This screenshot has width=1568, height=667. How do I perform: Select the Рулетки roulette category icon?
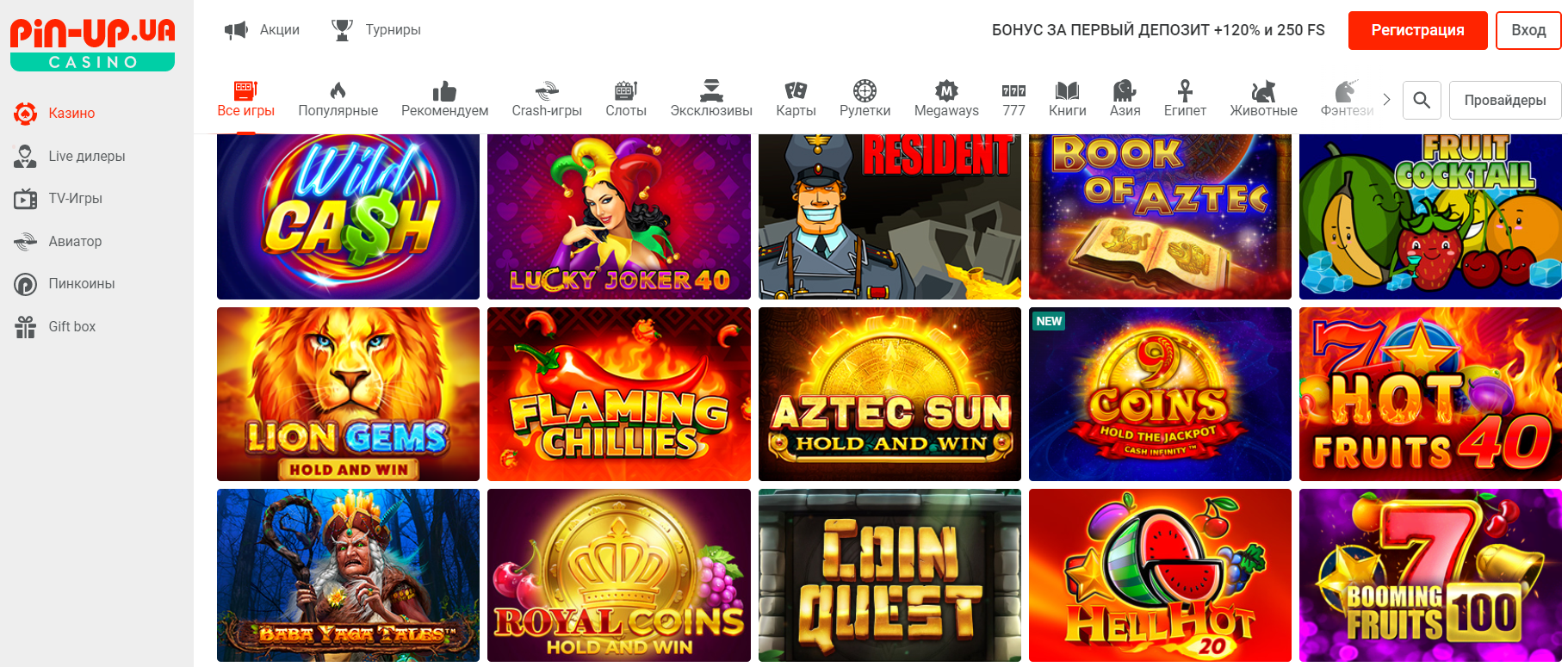[x=865, y=91]
